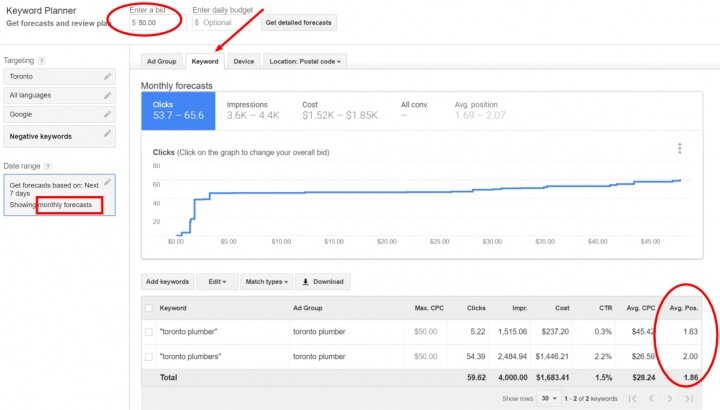Viewport: 720px width, 410px height.
Task: Click the impressions value 2,484.94
Action: tap(512, 356)
